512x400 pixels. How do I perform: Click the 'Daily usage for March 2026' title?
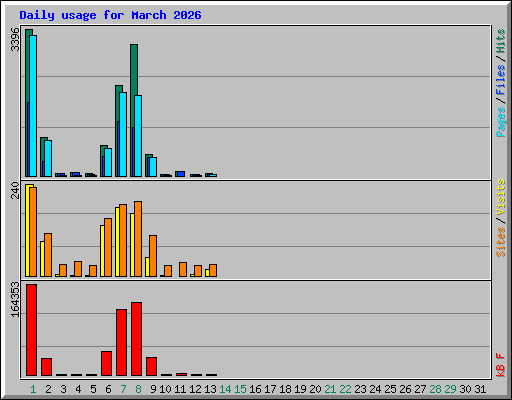110,15
